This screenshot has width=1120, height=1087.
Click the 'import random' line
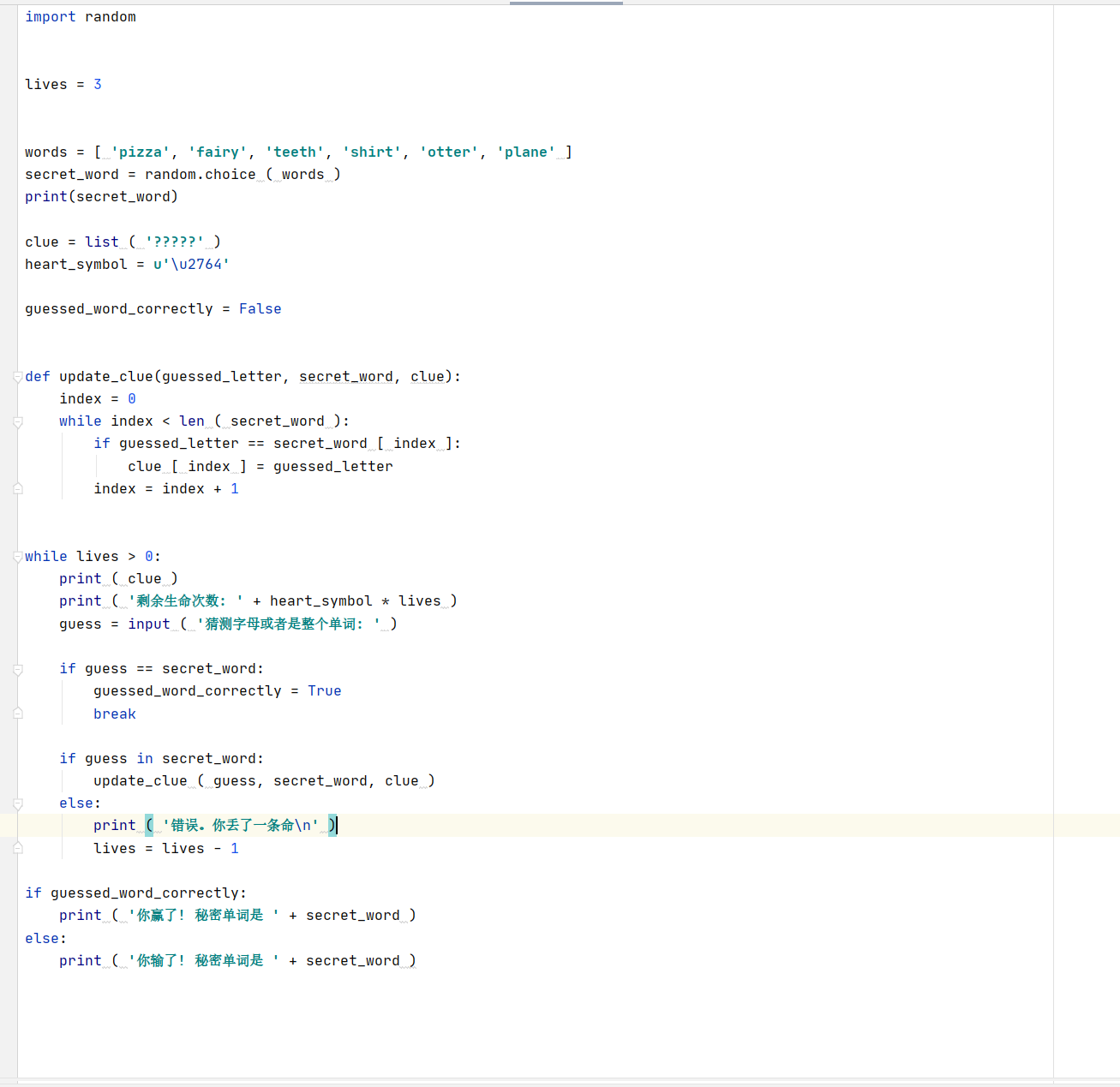[x=81, y=17]
